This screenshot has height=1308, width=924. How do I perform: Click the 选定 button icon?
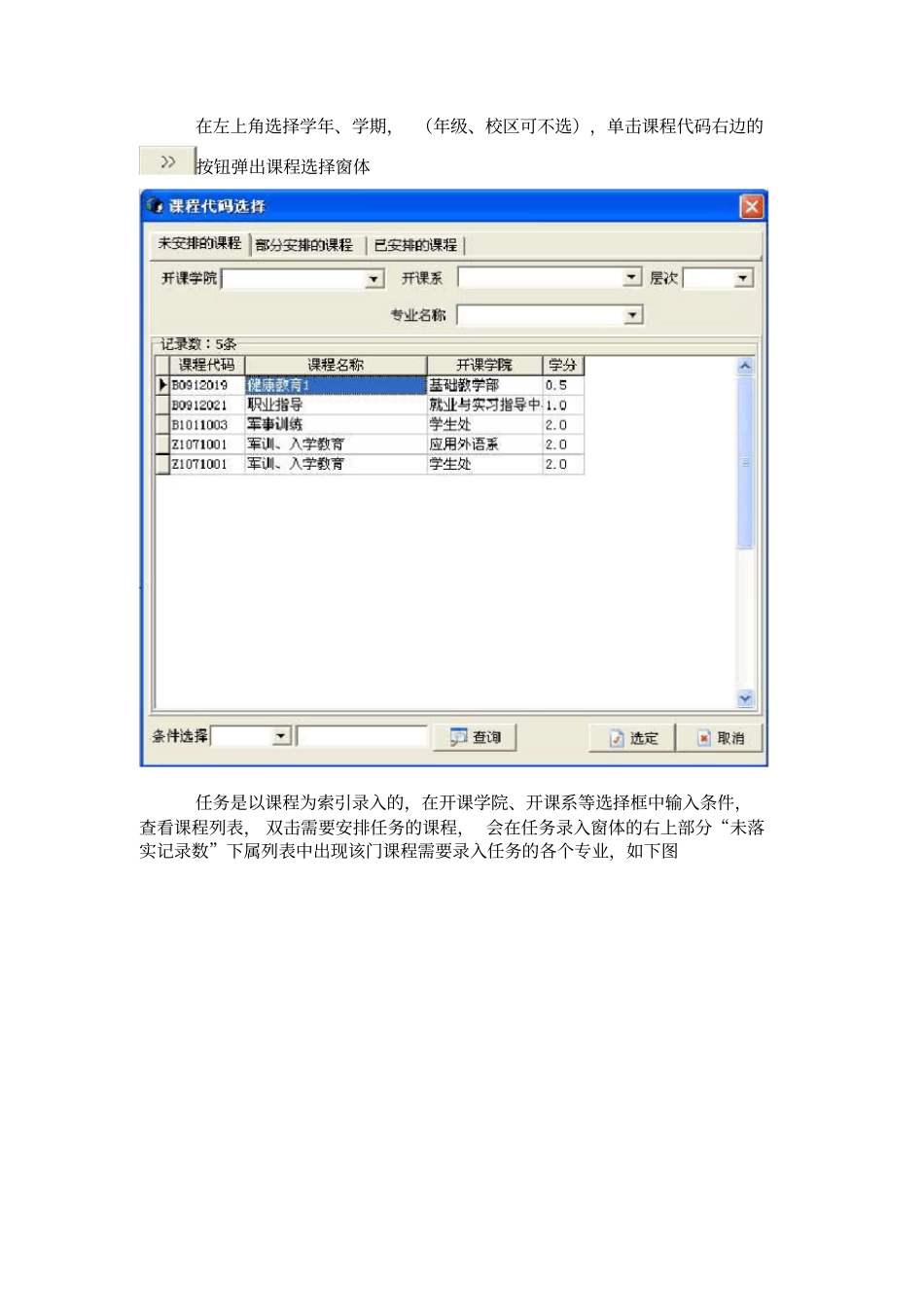(x=616, y=738)
